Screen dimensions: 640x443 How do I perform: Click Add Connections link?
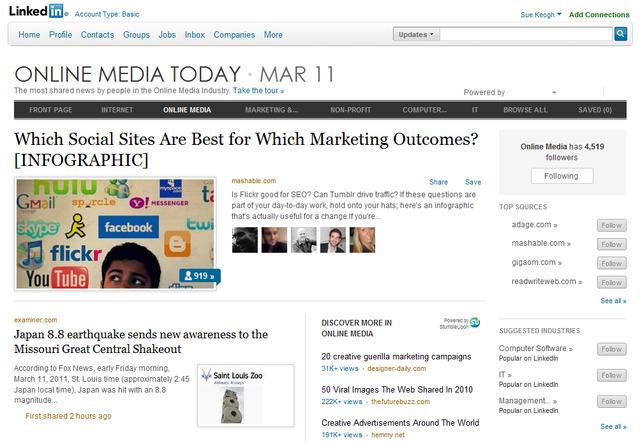[x=599, y=15]
